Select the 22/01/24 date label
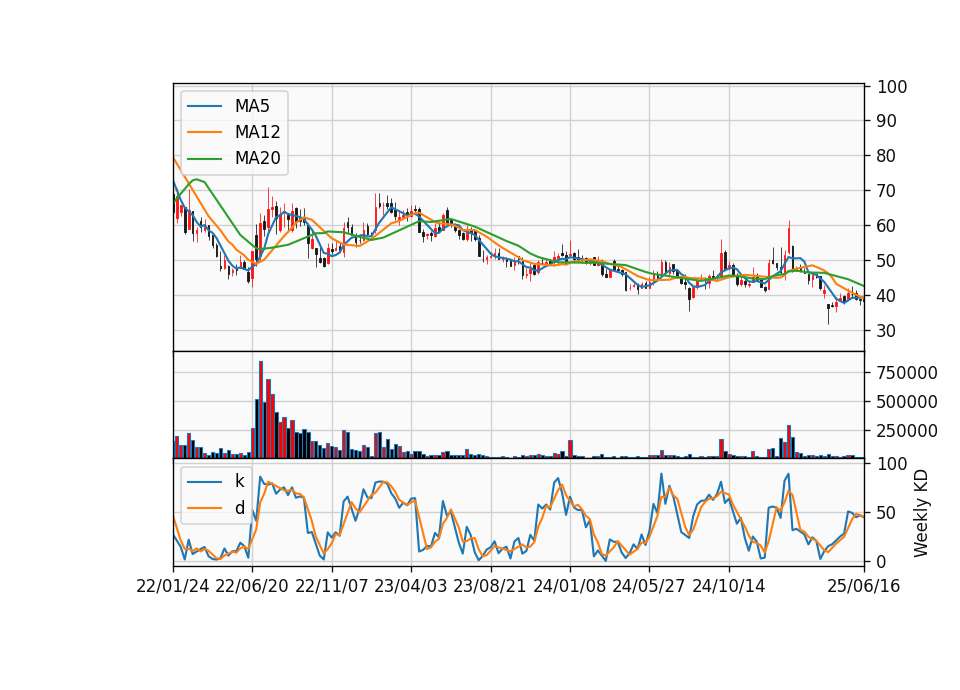 (173, 586)
